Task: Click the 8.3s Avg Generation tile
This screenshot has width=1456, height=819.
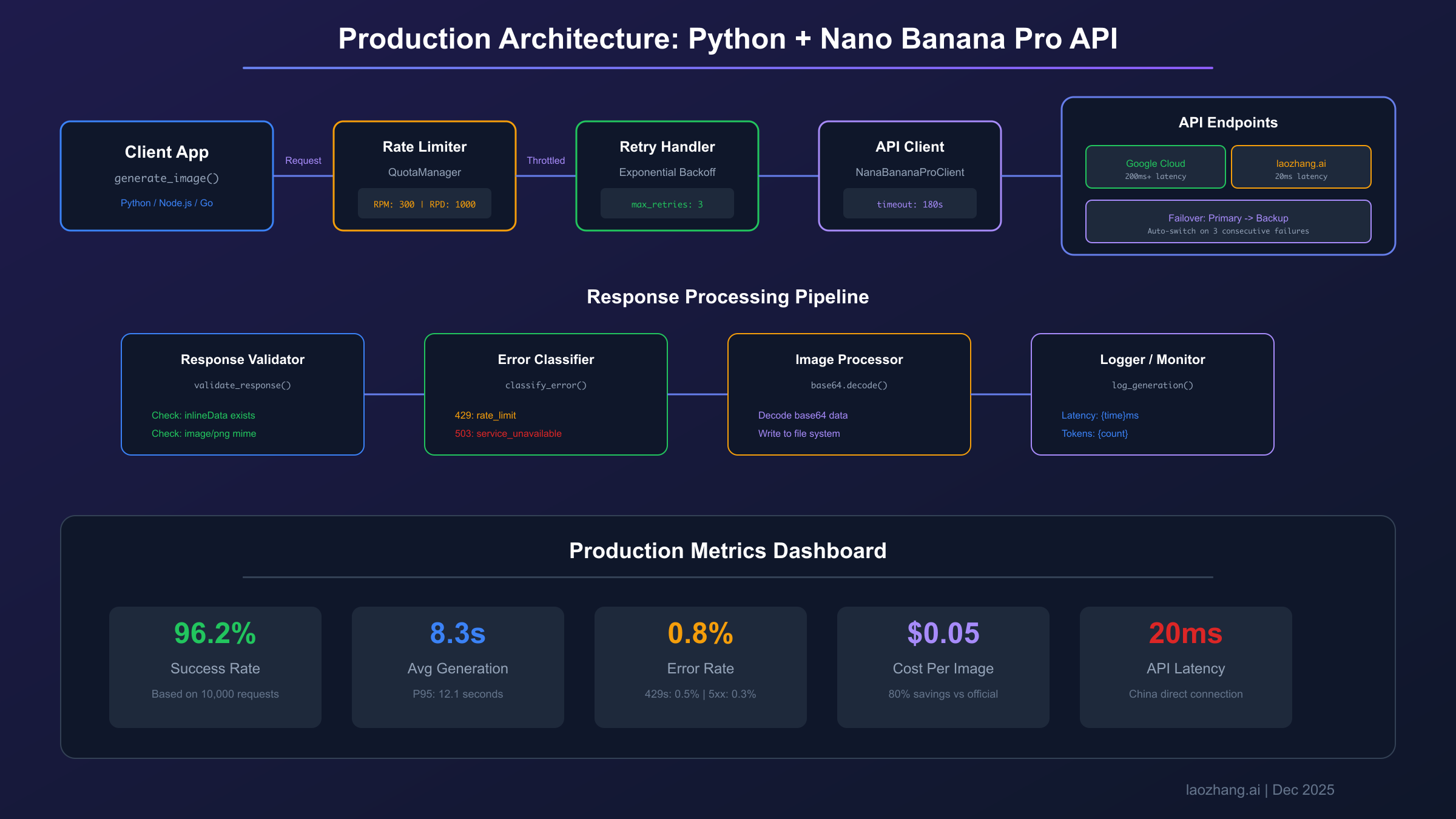Action: click(x=458, y=667)
